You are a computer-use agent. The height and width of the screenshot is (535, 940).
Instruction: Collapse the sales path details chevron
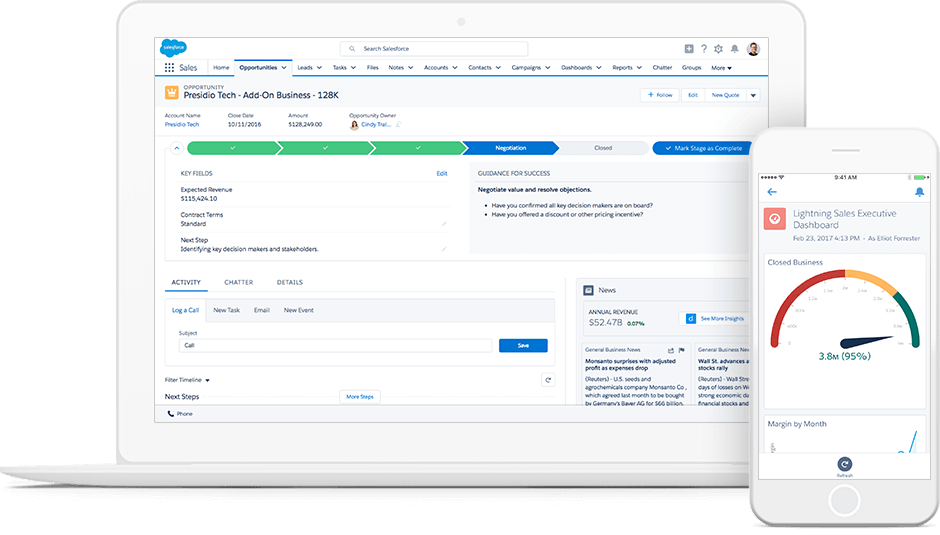[177, 148]
